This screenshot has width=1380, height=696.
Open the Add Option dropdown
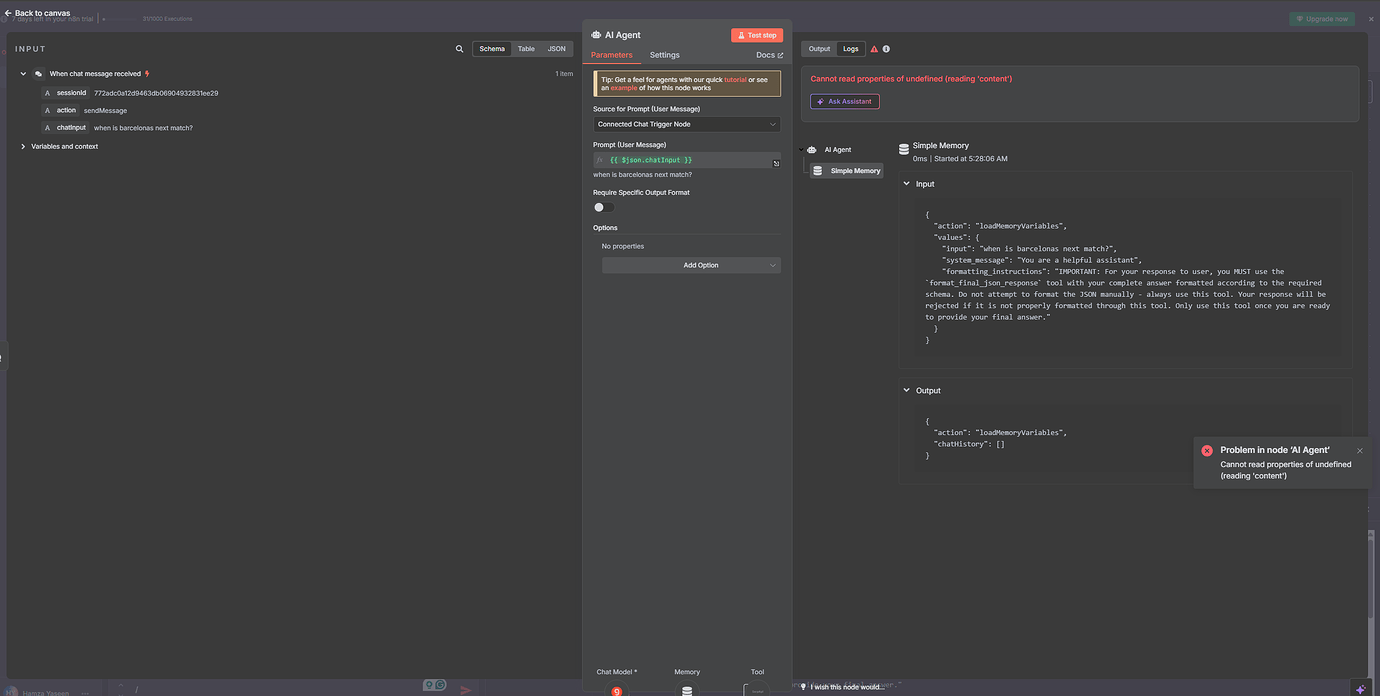coord(691,265)
